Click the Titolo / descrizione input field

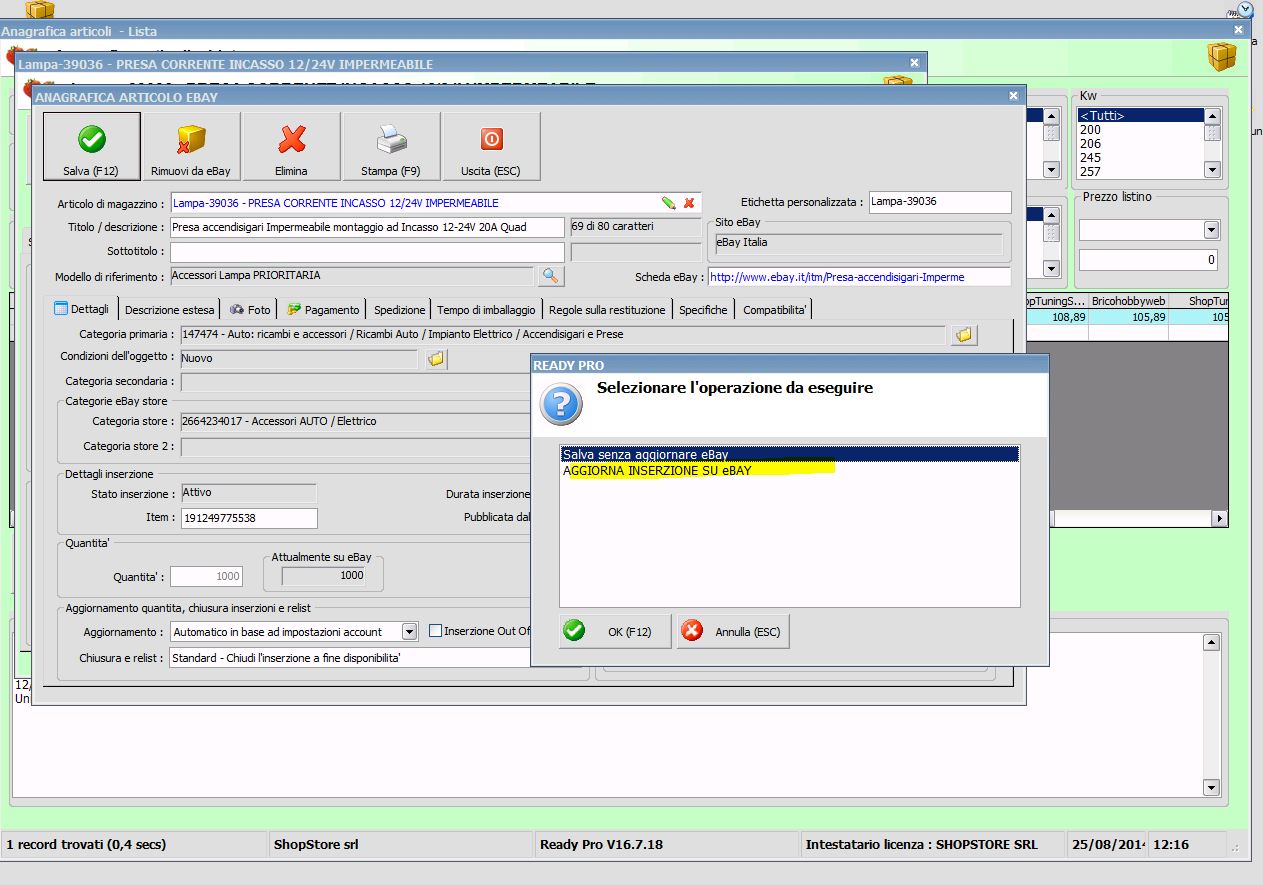[367, 227]
